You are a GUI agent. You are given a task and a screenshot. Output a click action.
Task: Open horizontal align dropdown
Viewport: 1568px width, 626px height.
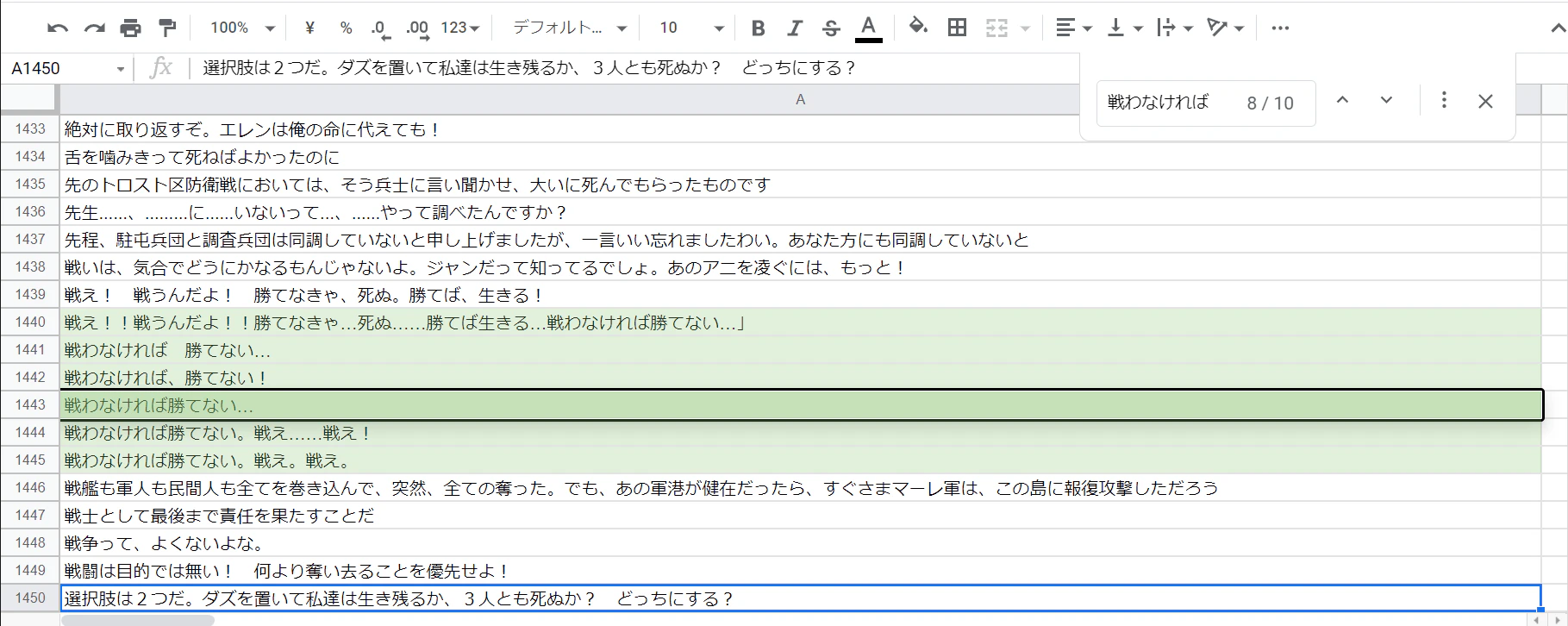click(x=1073, y=28)
